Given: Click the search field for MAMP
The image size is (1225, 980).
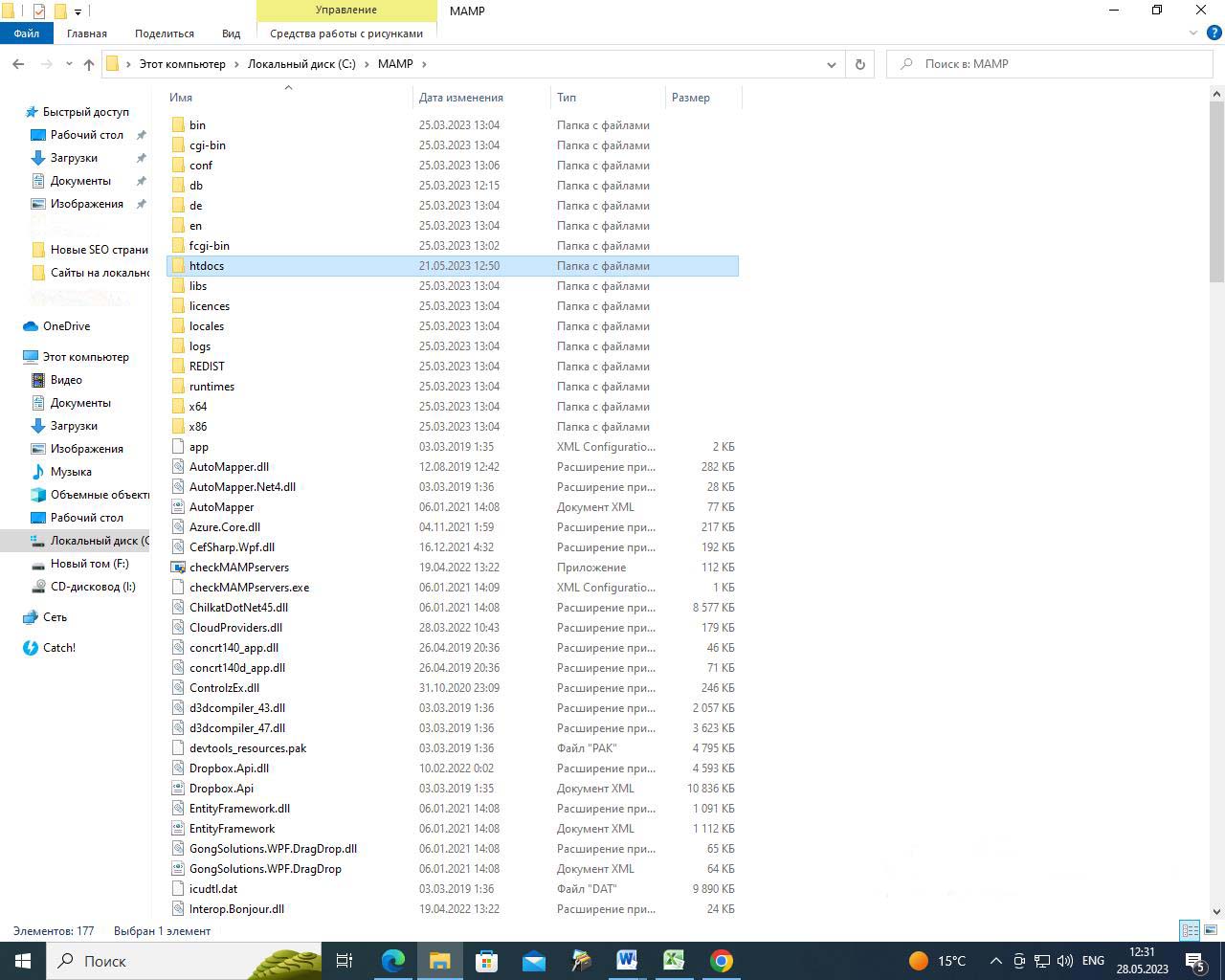Looking at the screenshot, I should pyautogui.click(x=1053, y=64).
